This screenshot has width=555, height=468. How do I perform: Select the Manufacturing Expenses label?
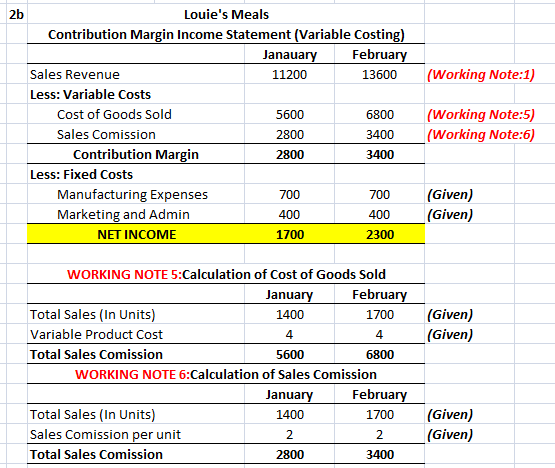132,194
